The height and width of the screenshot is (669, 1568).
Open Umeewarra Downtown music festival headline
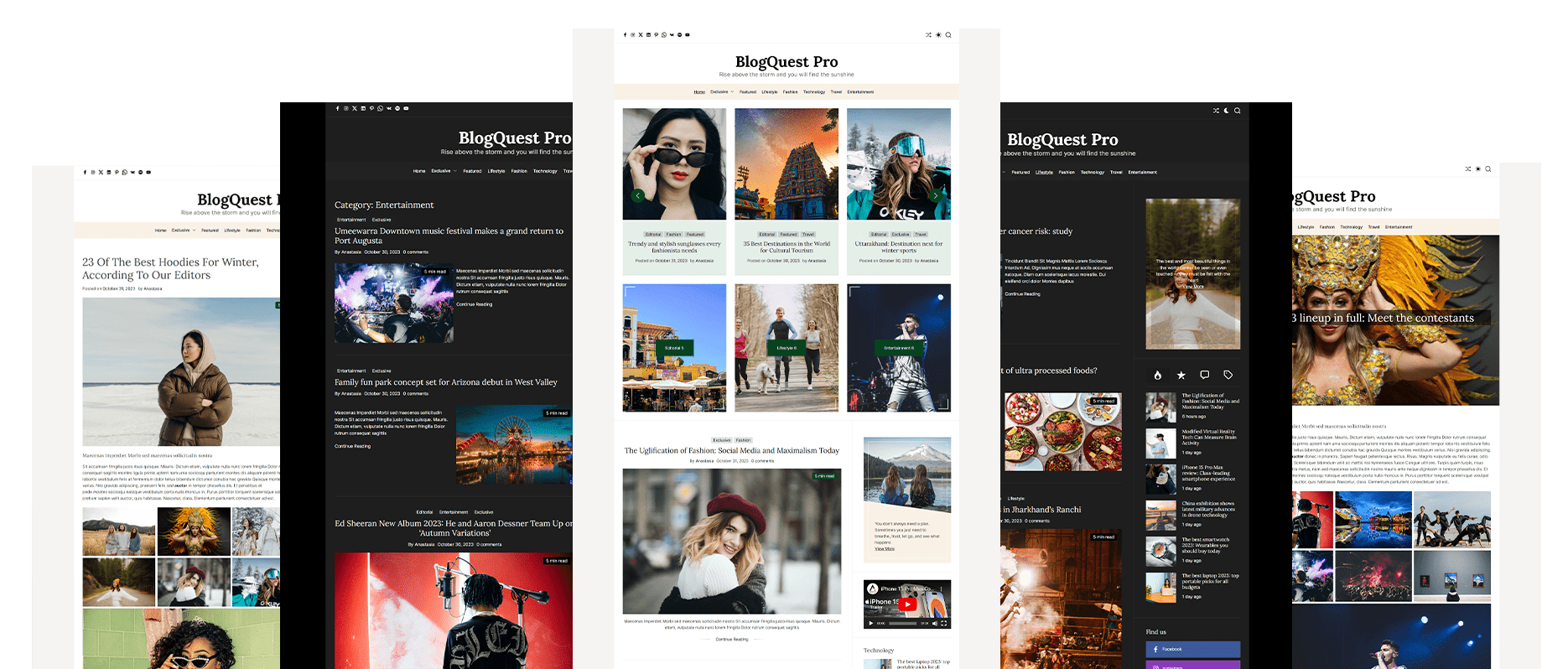click(449, 236)
